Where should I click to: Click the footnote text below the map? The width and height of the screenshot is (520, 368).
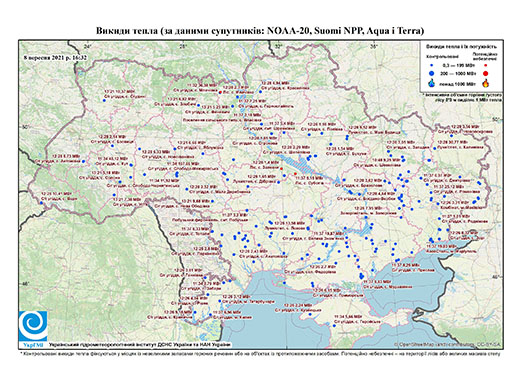(260, 353)
